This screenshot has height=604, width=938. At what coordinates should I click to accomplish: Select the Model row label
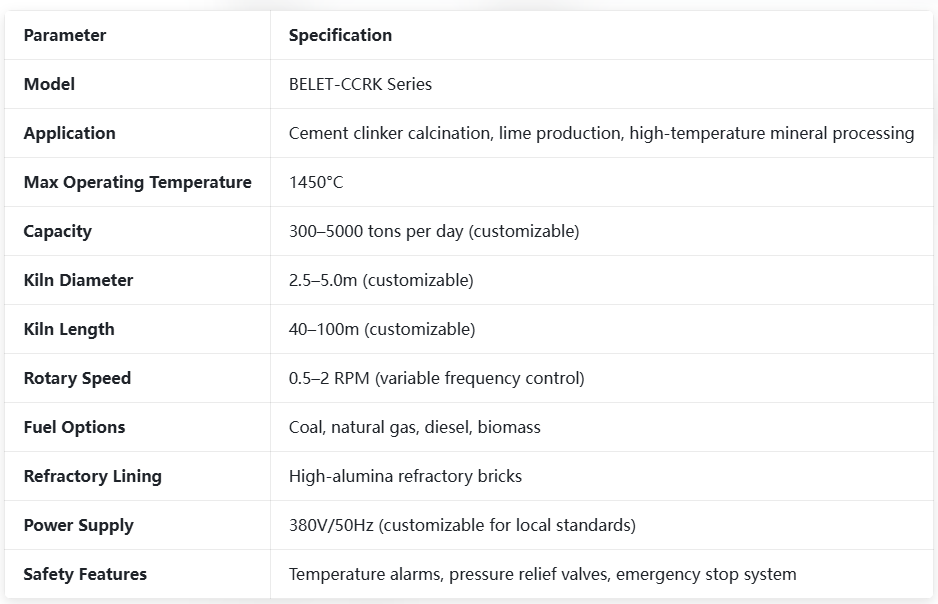click(49, 84)
